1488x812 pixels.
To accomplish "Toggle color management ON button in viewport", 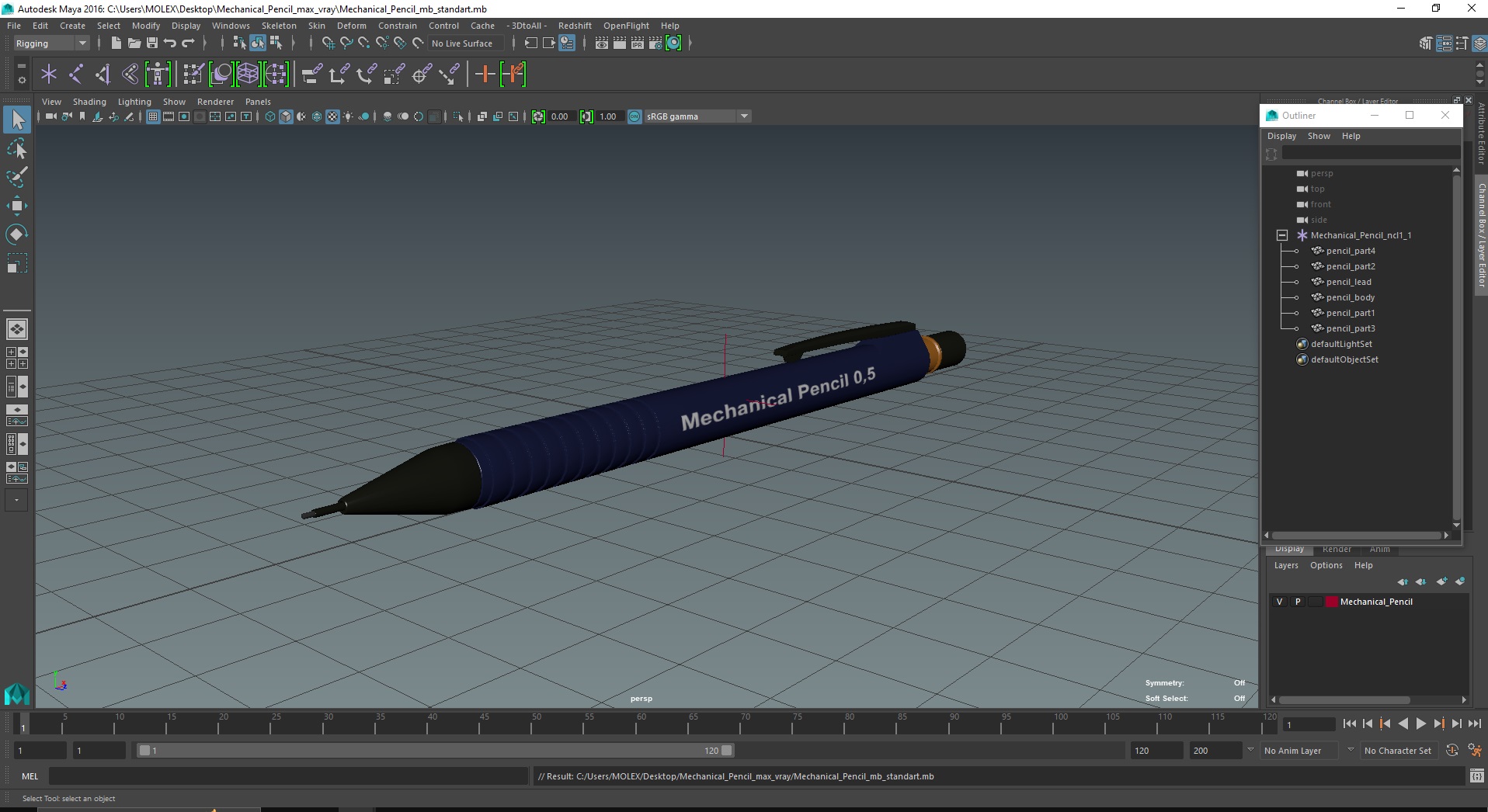I will pos(634,116).
